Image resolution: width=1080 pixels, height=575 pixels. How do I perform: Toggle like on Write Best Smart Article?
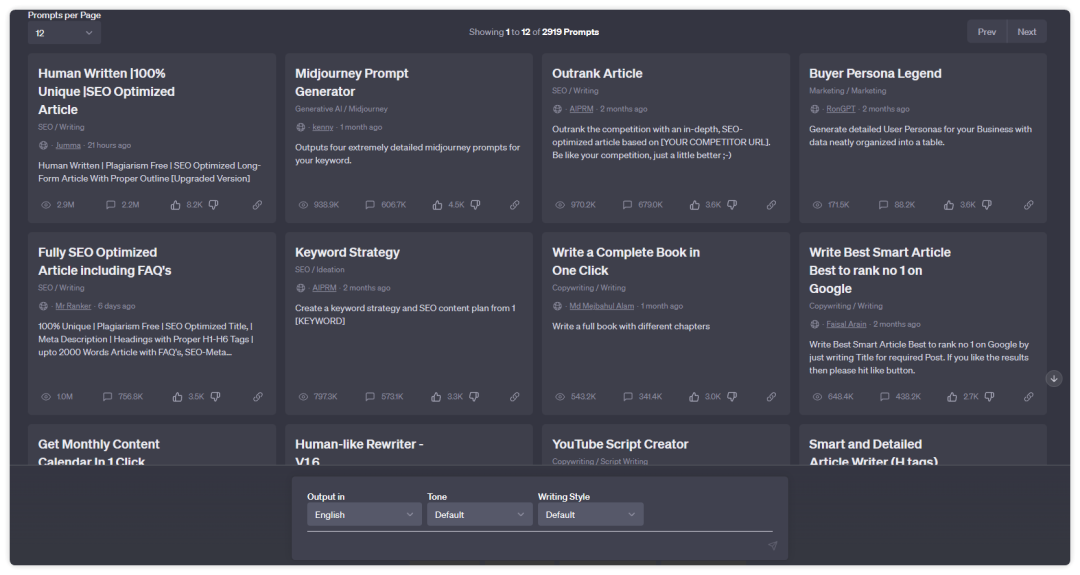click(x=951, y=397)
